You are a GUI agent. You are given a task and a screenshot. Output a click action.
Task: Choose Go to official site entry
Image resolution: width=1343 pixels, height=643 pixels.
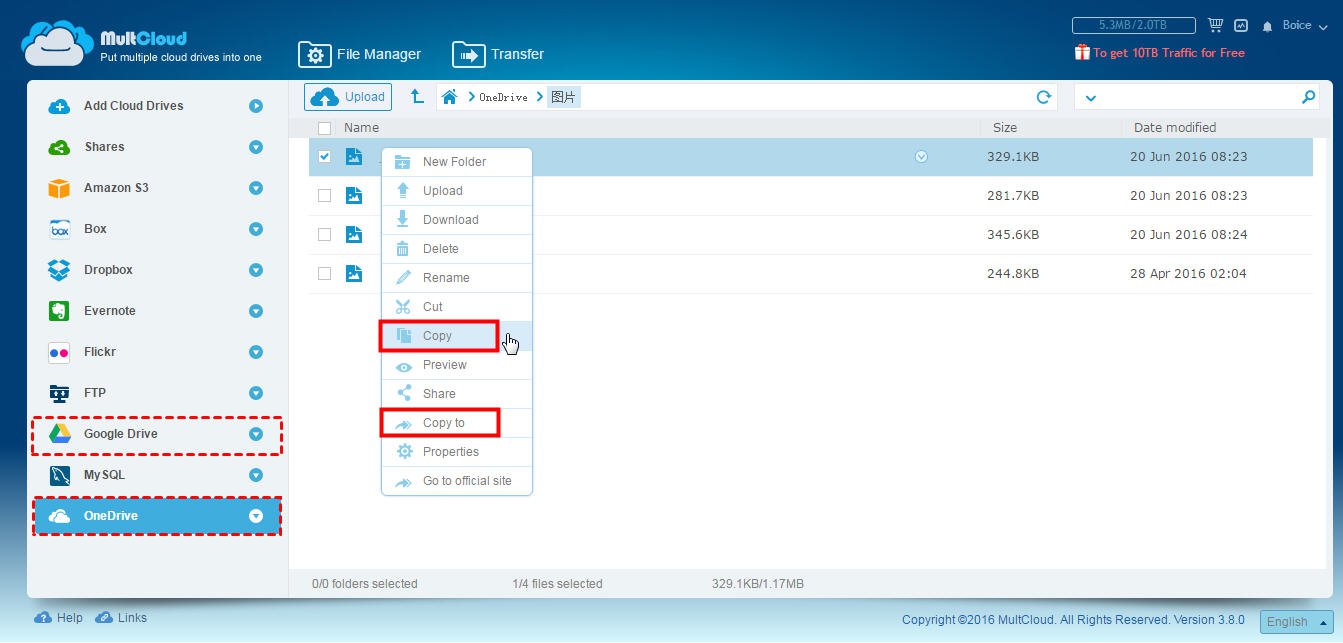pos(457,481)
